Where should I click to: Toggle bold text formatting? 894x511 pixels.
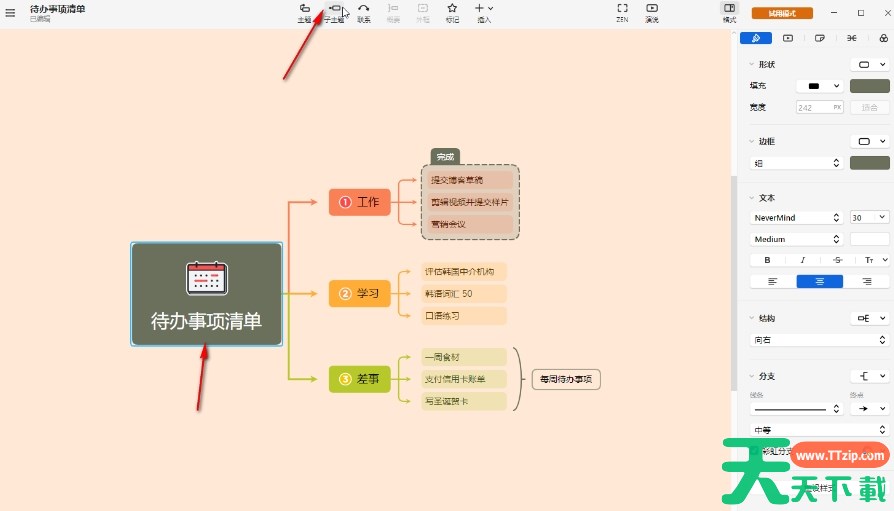point(767,260)
